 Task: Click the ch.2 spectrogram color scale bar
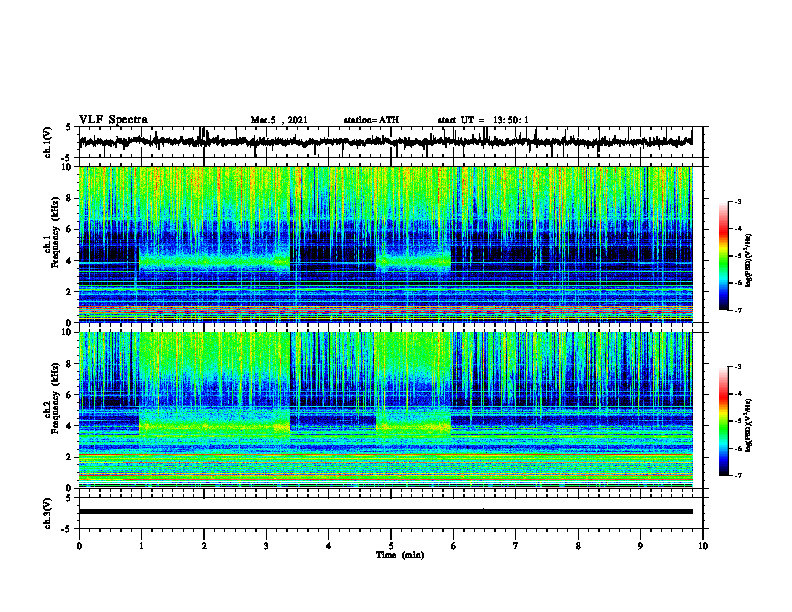coord(723,421)
